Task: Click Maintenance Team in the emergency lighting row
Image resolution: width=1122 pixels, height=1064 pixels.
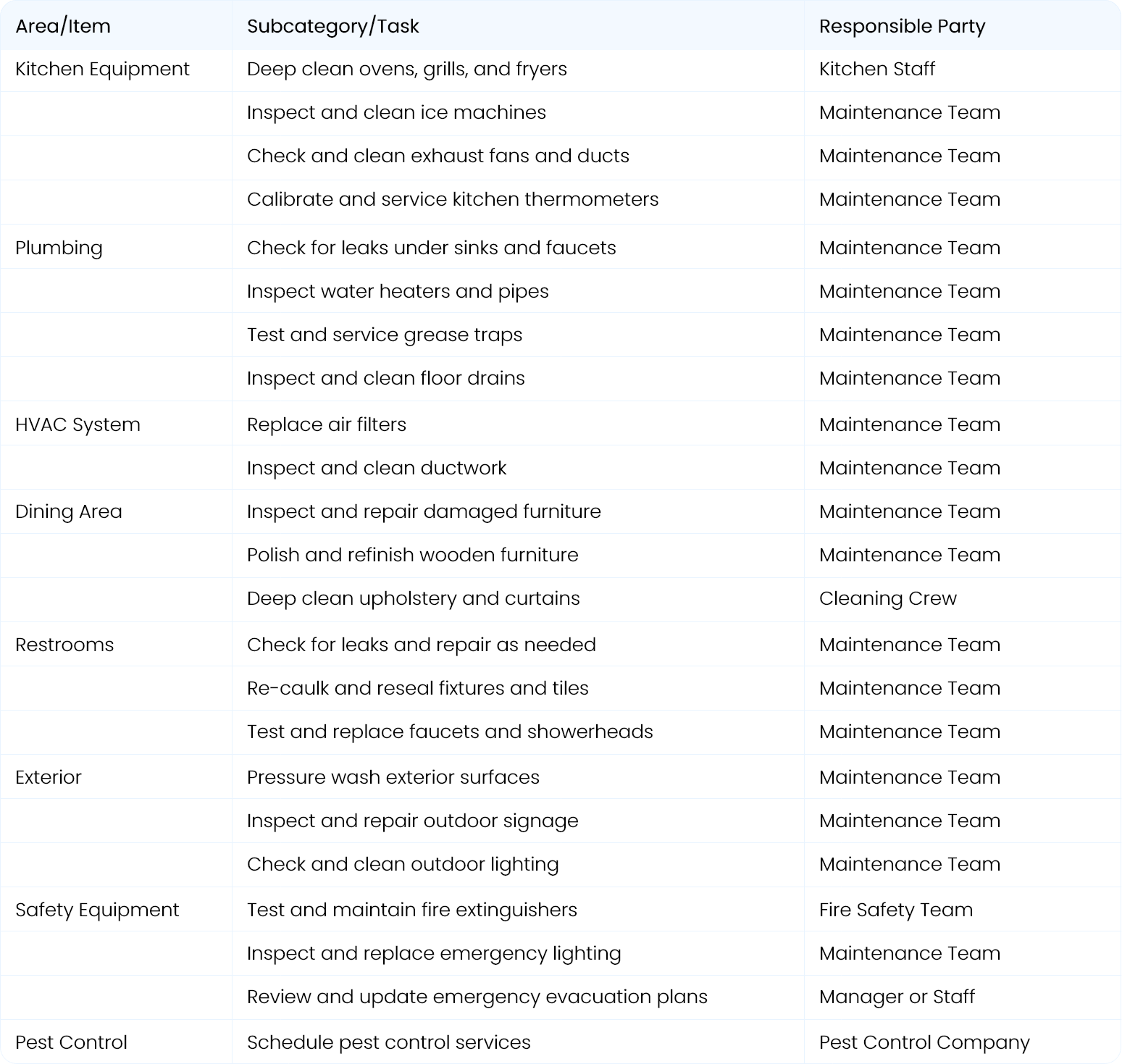Action: (x=910, y=953)
